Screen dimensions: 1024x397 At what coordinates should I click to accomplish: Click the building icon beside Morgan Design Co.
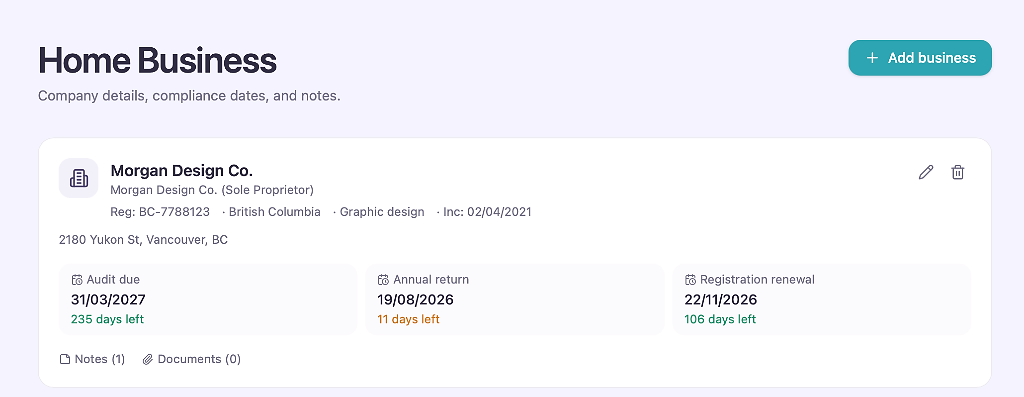tap(78, 178)
